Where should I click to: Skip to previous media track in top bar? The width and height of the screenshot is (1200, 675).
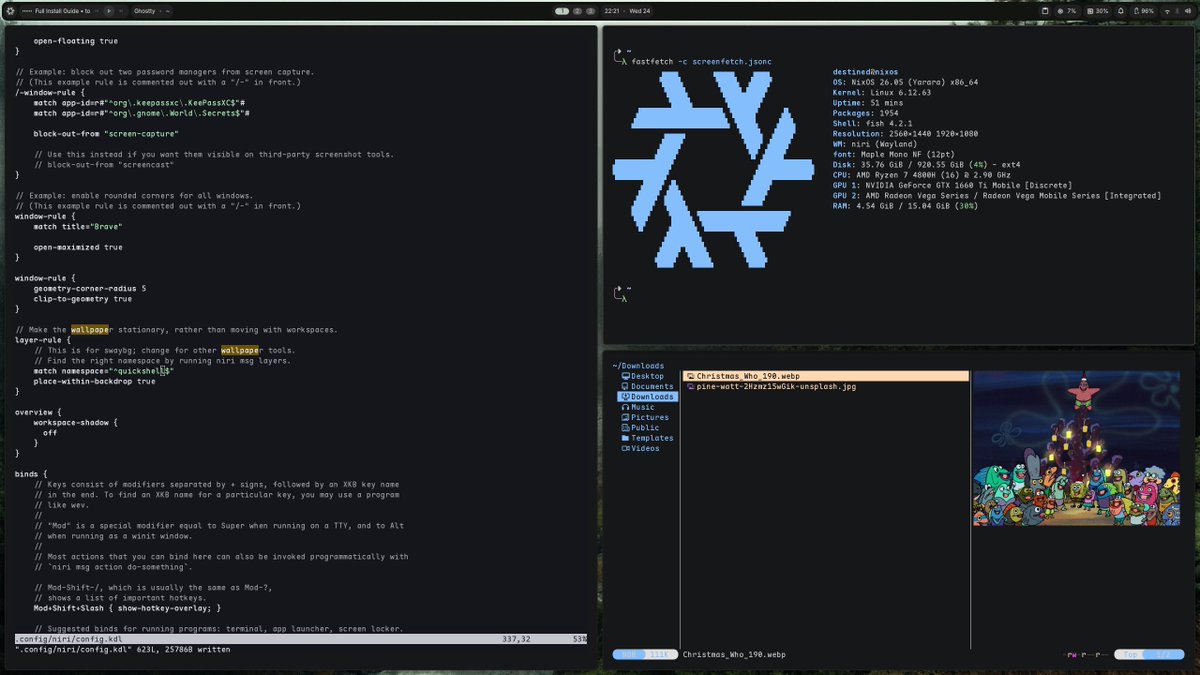[97, 11]
